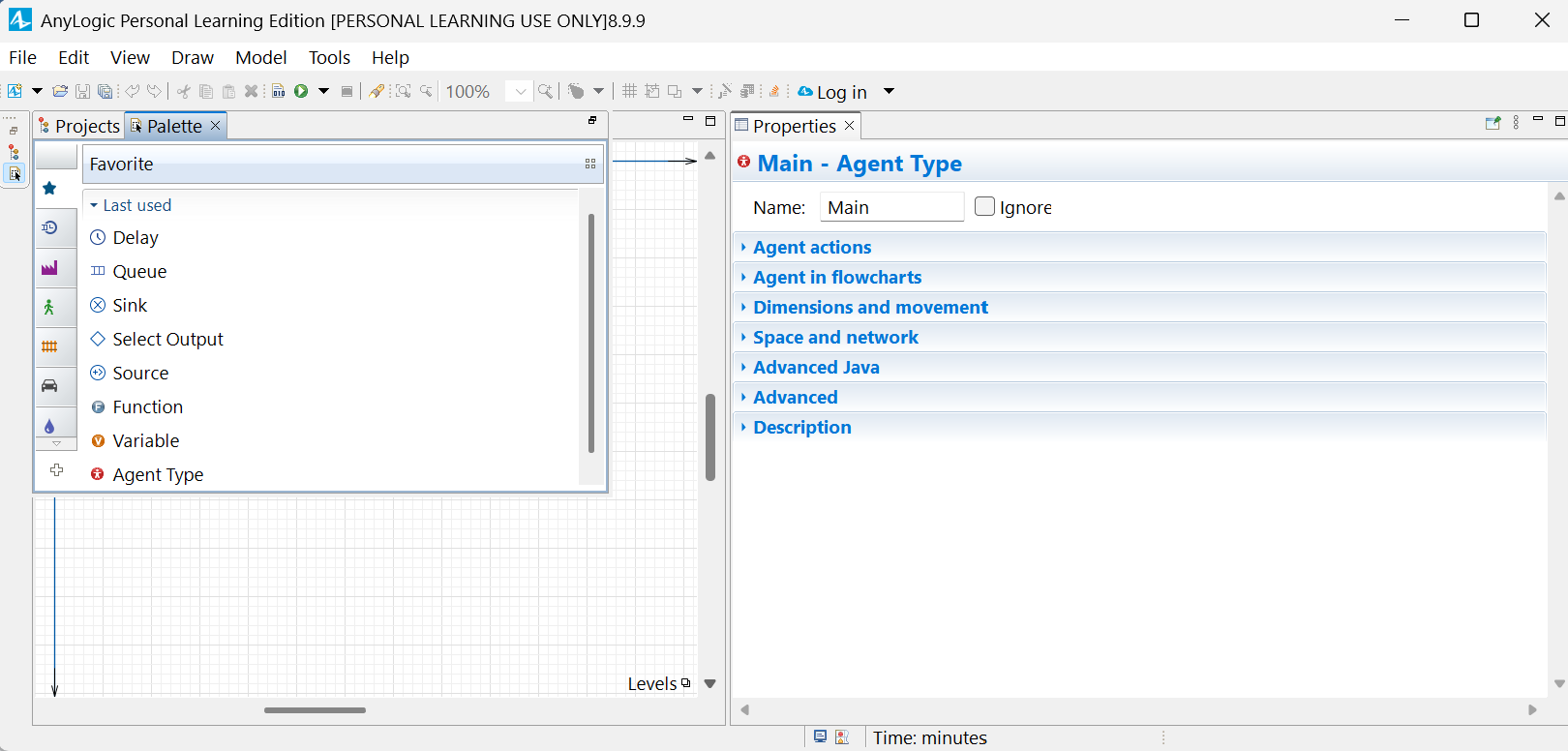This screenshot has height=751, width=1568.
Task: Open the zoom percentage dropdown
Action: (520, 92)
